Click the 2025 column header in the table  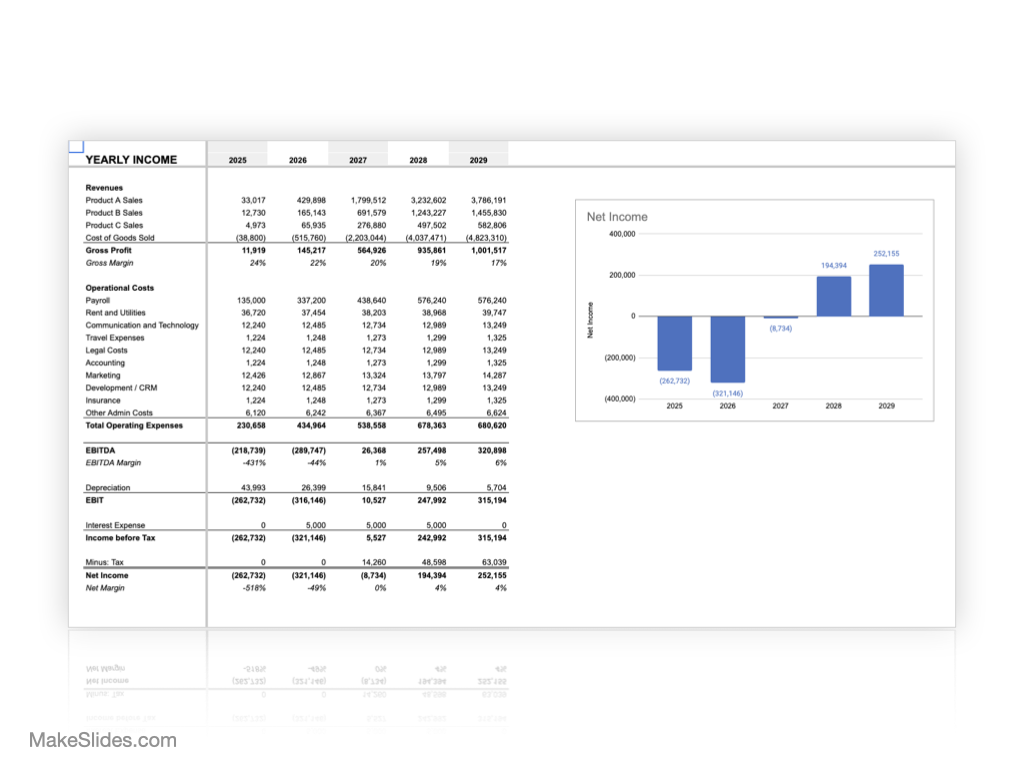(238, 160)
